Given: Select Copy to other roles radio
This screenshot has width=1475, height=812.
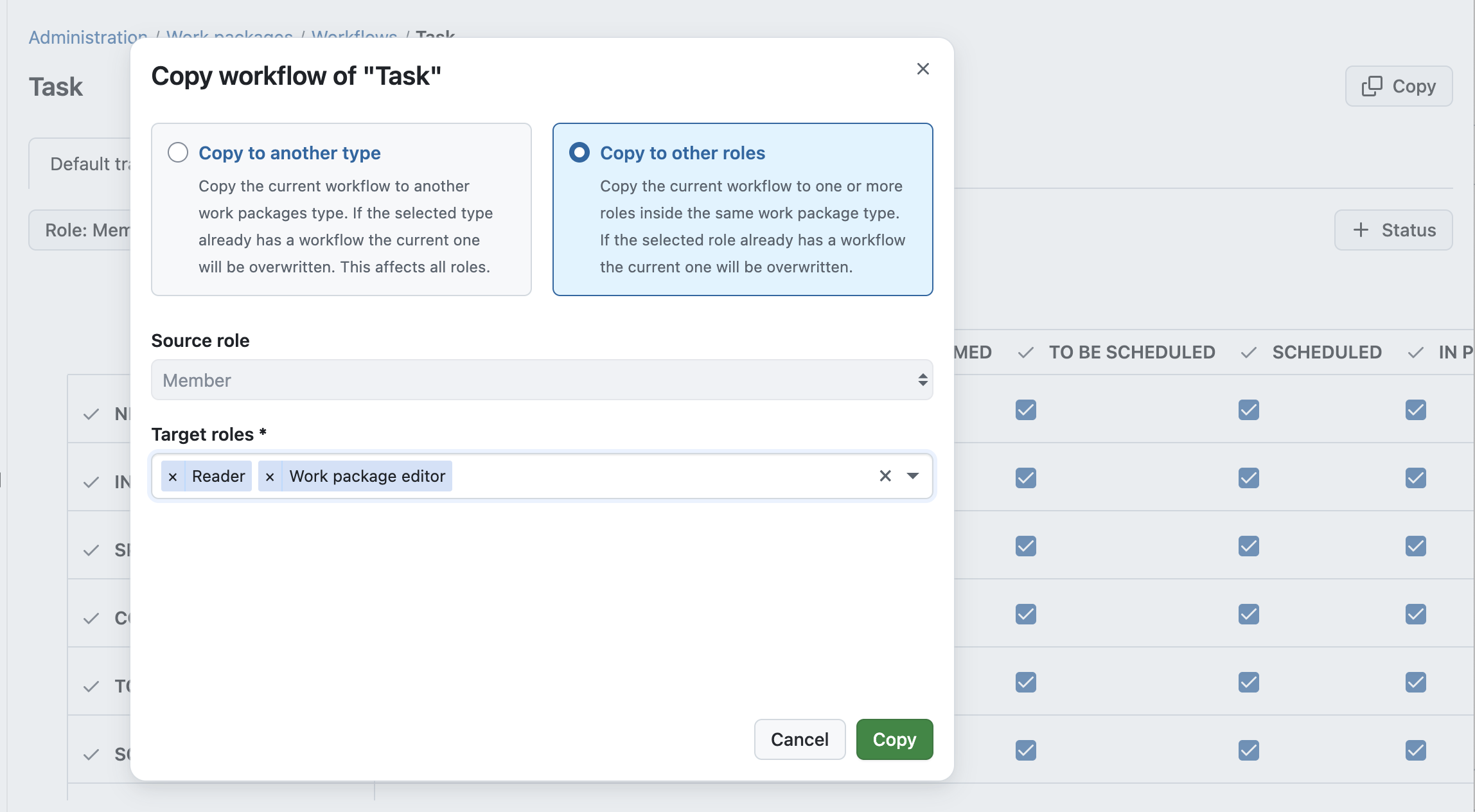Looking at the screenshot, I should pyautogui.click(x=579, y=153).
